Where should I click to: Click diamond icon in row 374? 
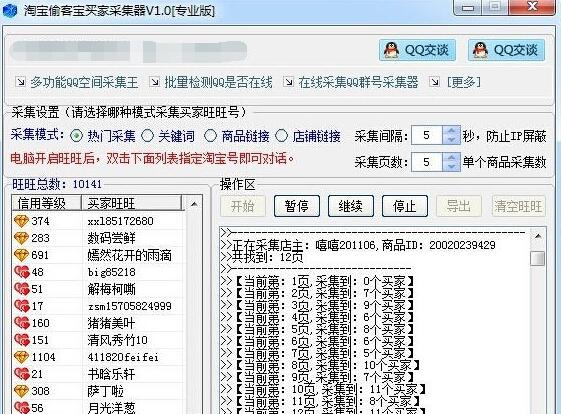coord(21,221)
